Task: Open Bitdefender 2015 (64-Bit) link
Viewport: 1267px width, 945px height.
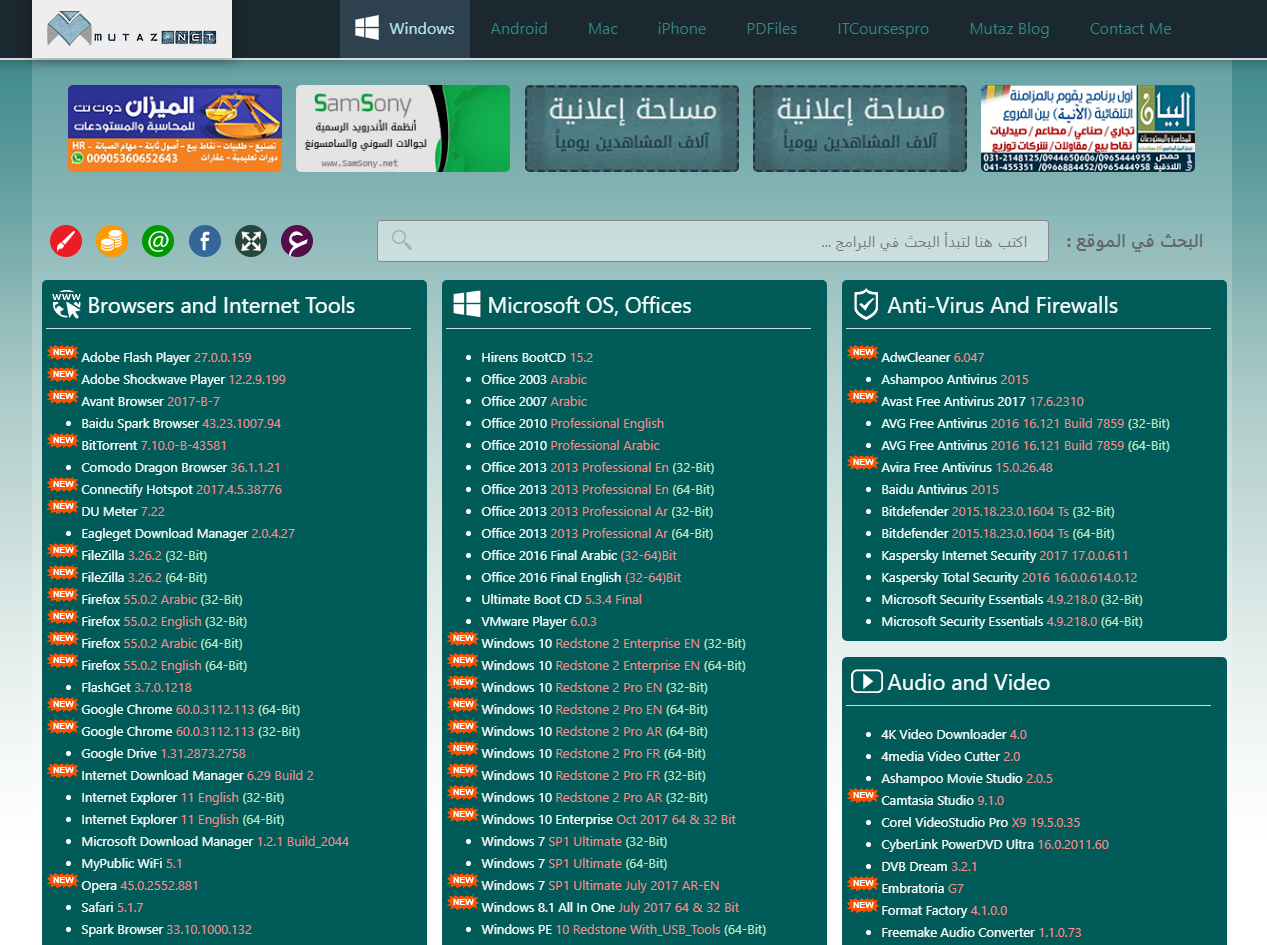Action: click(x=998, y=533)
